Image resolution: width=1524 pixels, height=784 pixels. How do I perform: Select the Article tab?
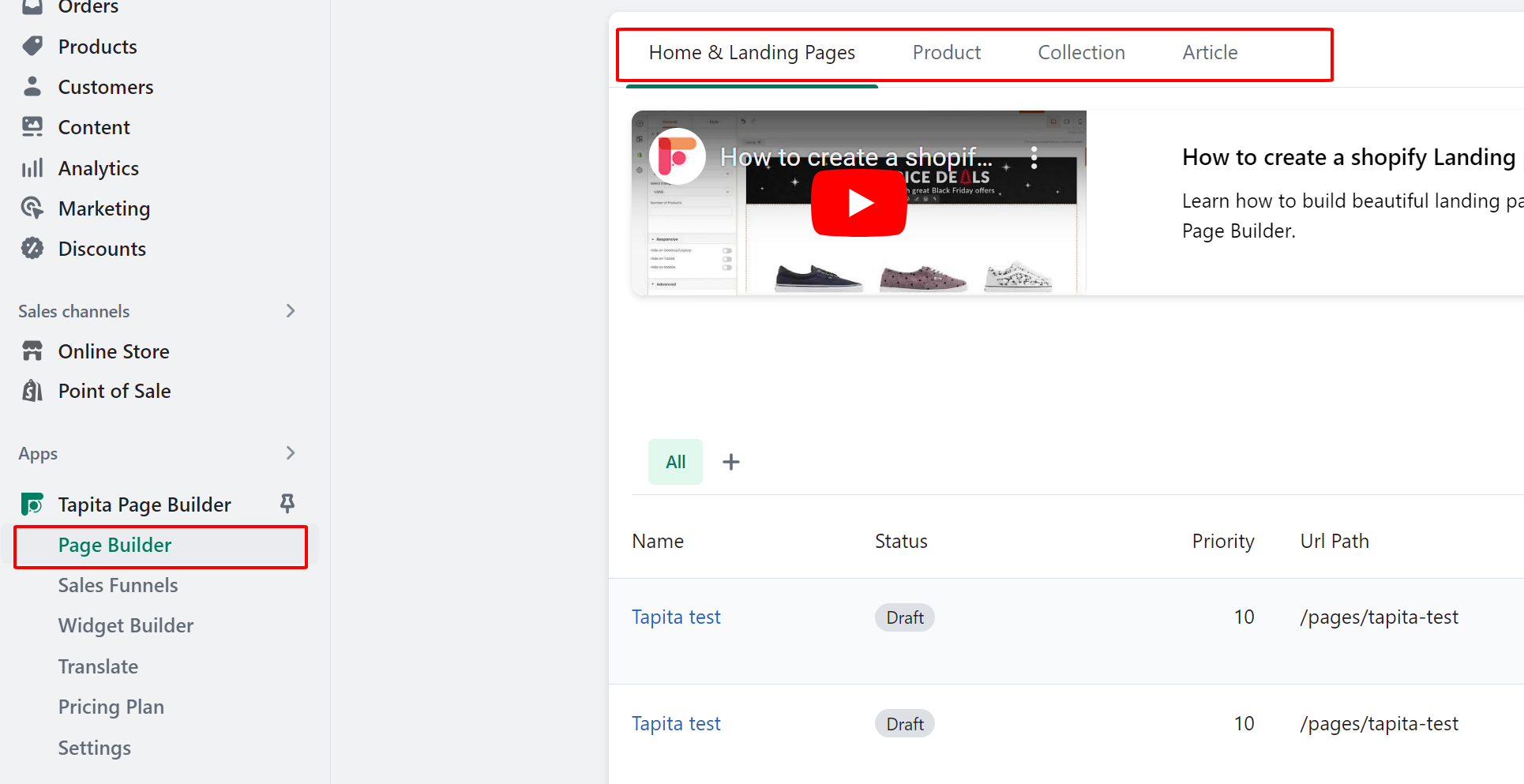(x=1210, y=53)
